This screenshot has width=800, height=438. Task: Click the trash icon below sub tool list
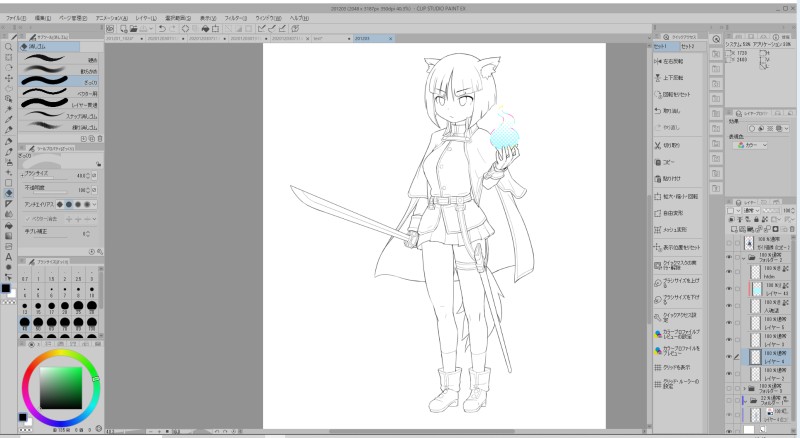click(100, 138)
